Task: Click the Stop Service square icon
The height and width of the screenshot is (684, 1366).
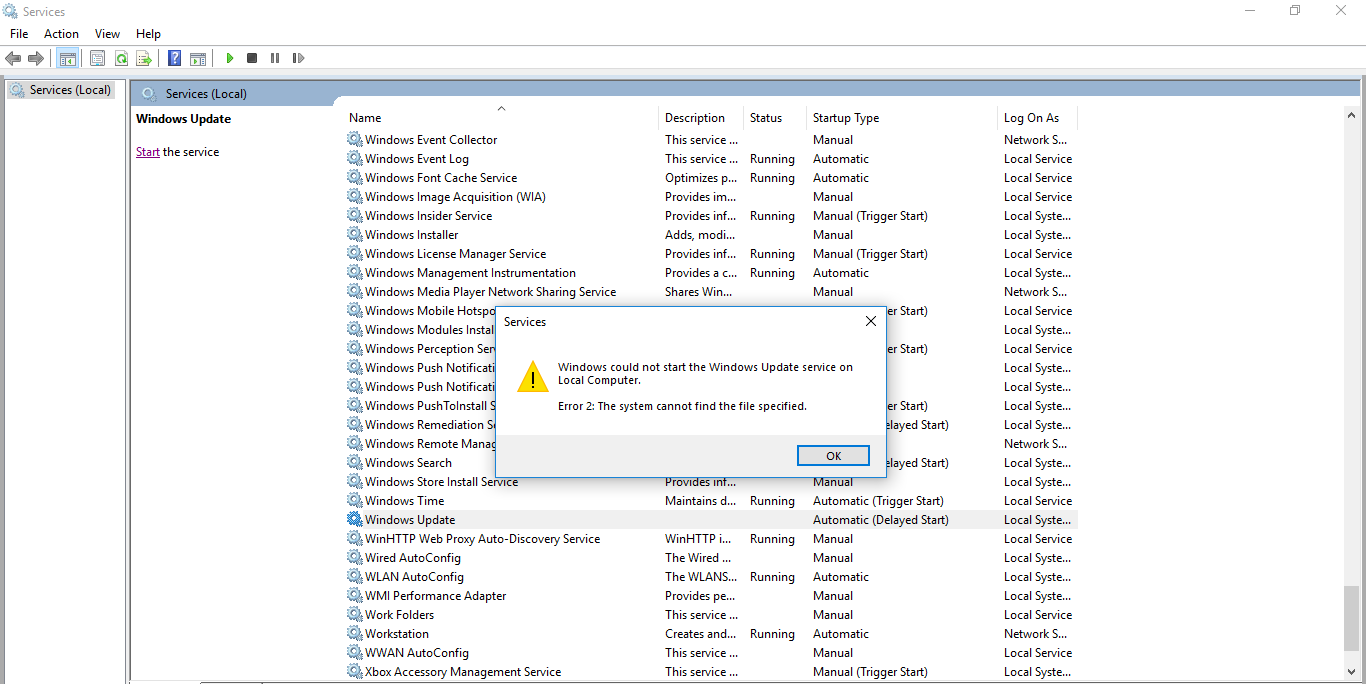Action: [x=252, y=58]
